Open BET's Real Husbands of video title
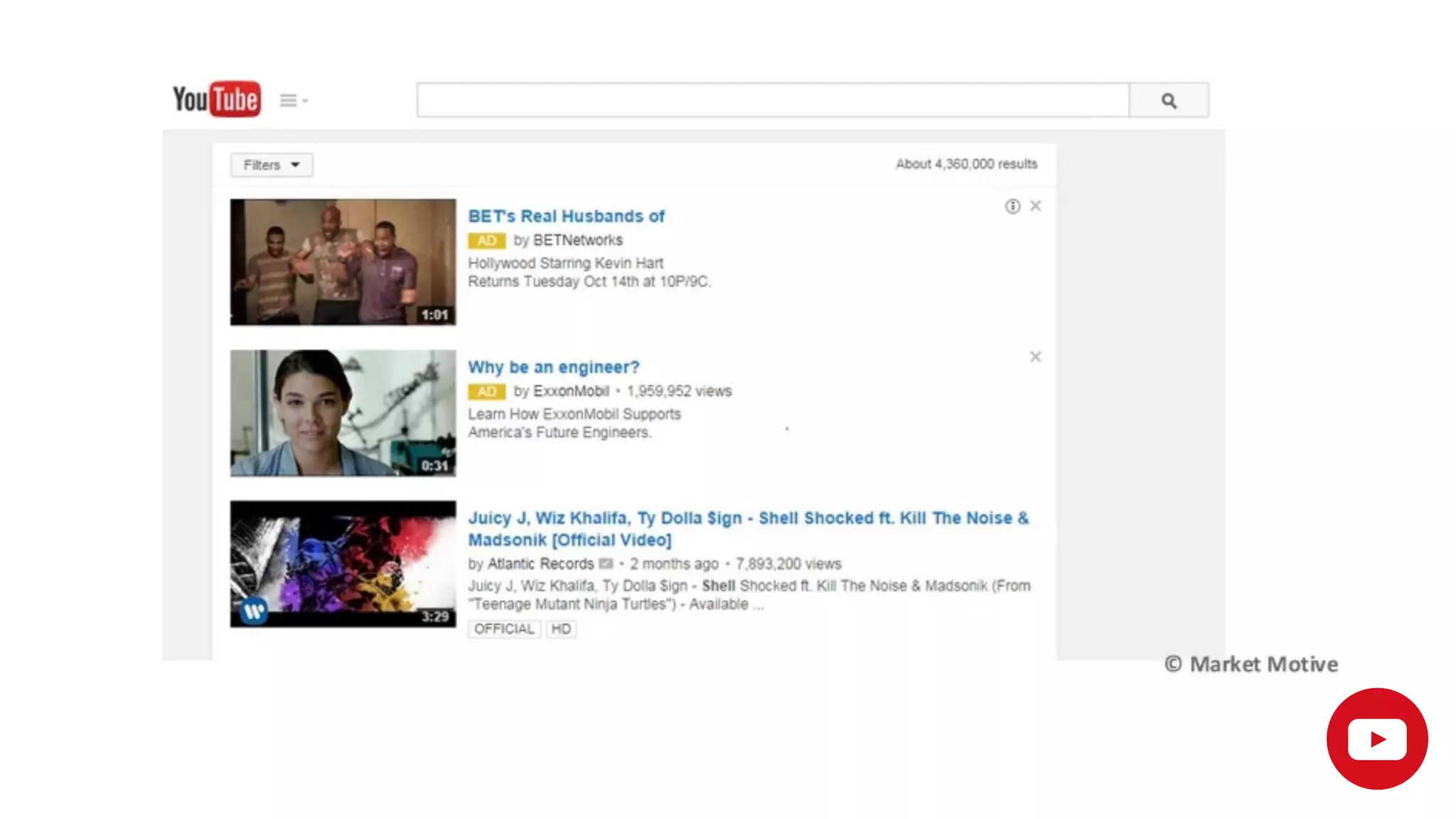This screenshot has height=819, width=1456. point(566,216)
